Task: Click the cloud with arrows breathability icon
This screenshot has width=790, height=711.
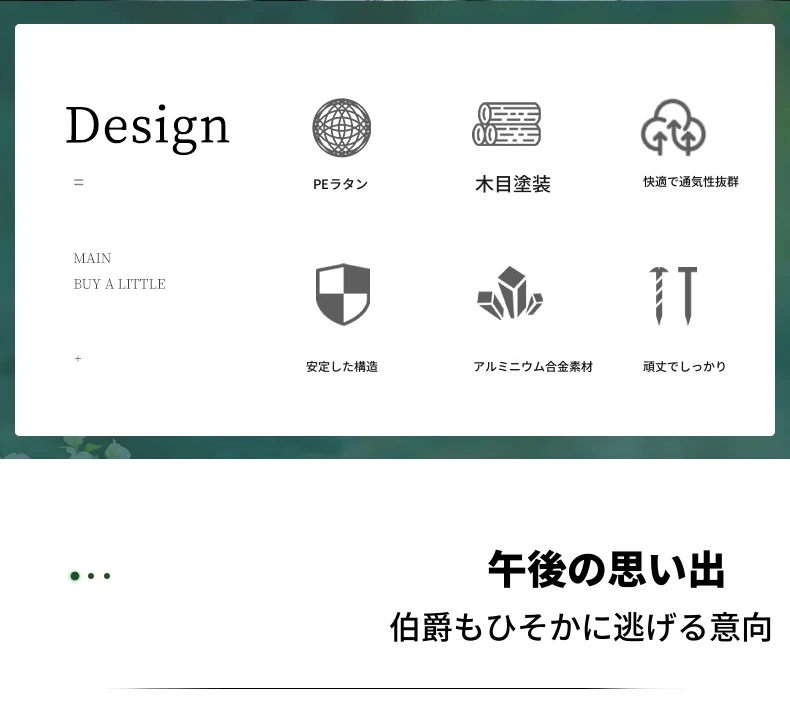Action: click(673, 127)
